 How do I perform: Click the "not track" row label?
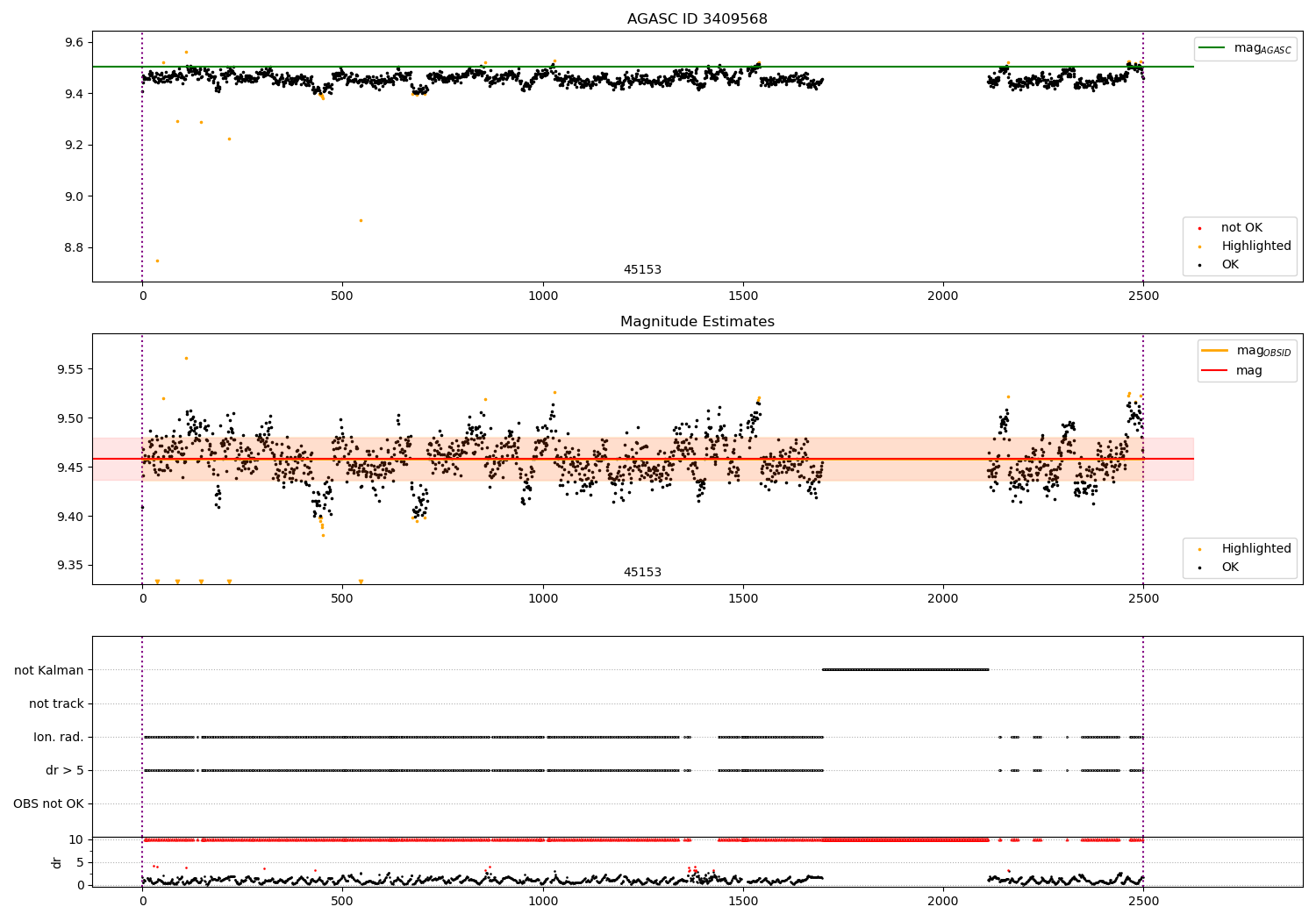click(x=56, y=703)
